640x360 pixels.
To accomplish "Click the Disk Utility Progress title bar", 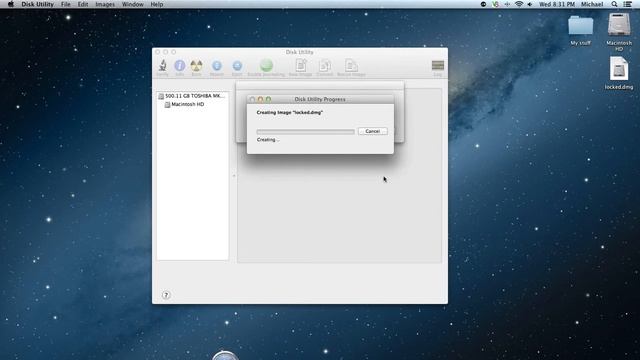I will click(x=320, y=99).
